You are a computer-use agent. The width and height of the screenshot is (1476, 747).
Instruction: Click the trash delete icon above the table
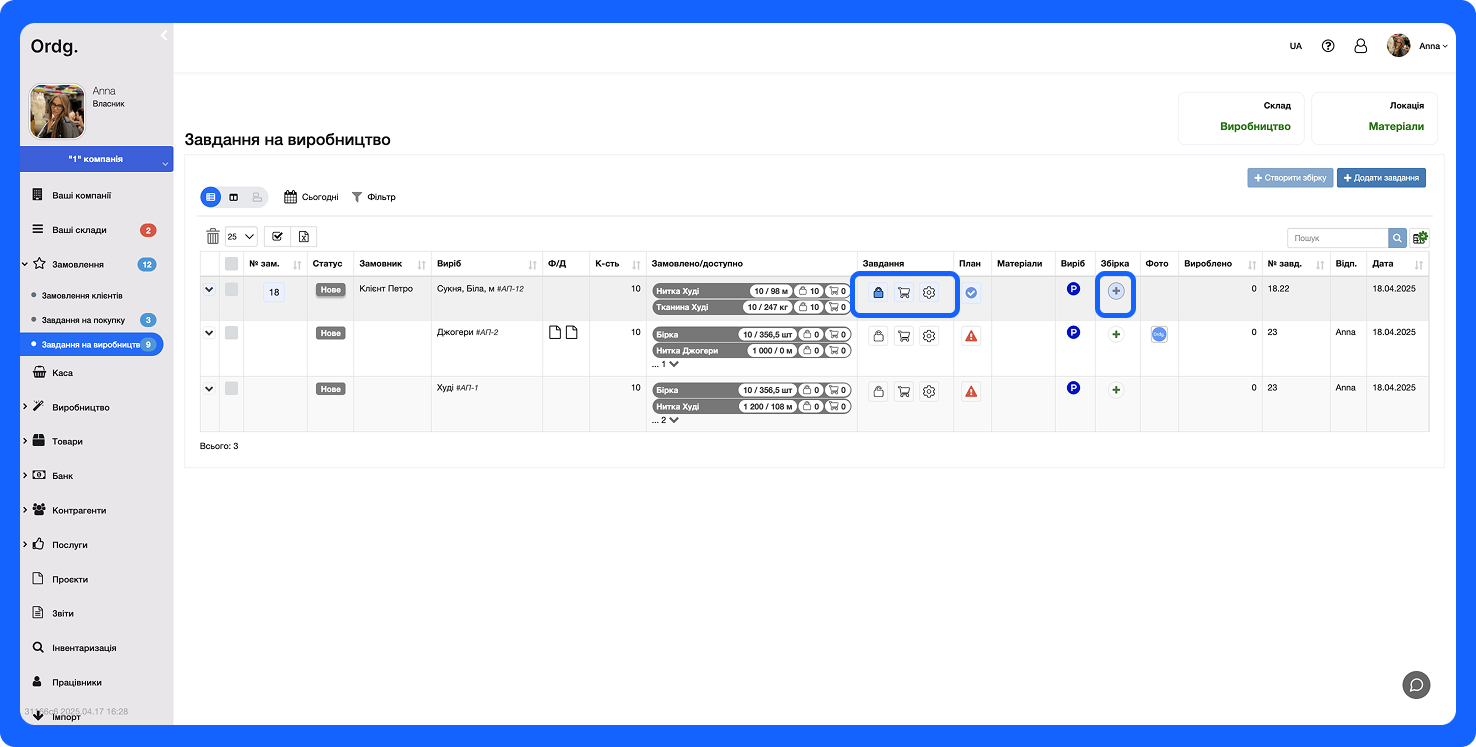[x=212, y=237]
